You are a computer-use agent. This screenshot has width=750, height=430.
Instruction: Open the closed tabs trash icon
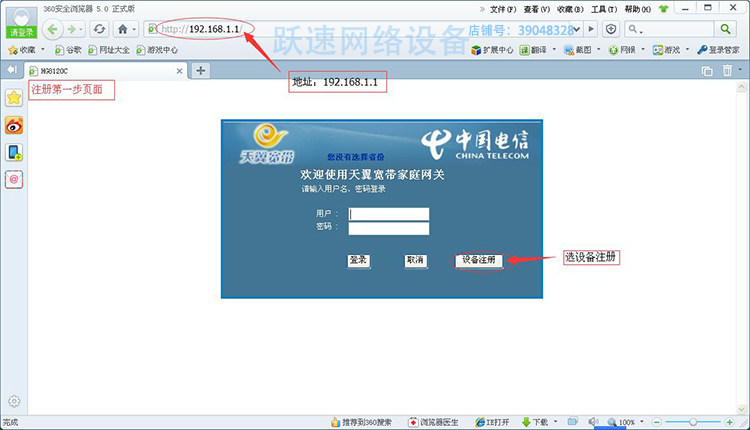727,71
